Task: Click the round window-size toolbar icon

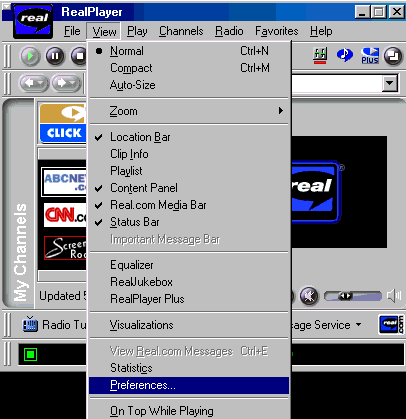Action: pyautogui.click(x=393, y=56)
